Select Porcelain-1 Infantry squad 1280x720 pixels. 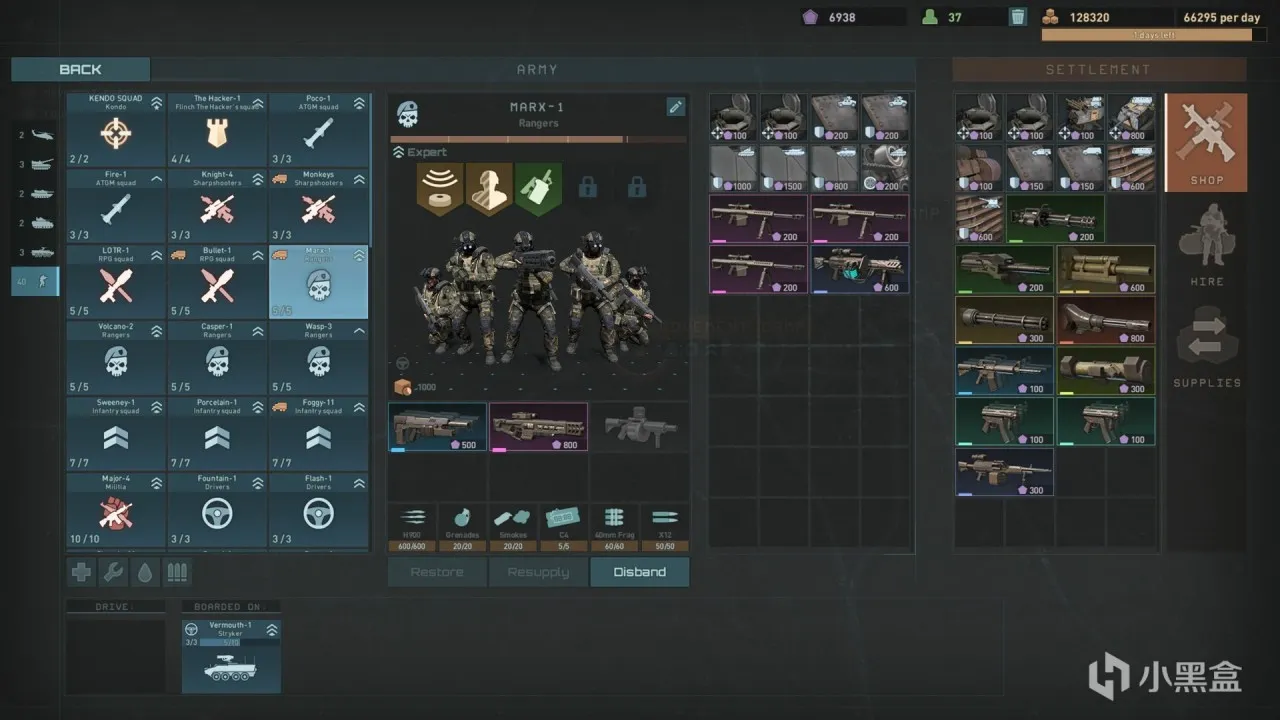point(217,434)
